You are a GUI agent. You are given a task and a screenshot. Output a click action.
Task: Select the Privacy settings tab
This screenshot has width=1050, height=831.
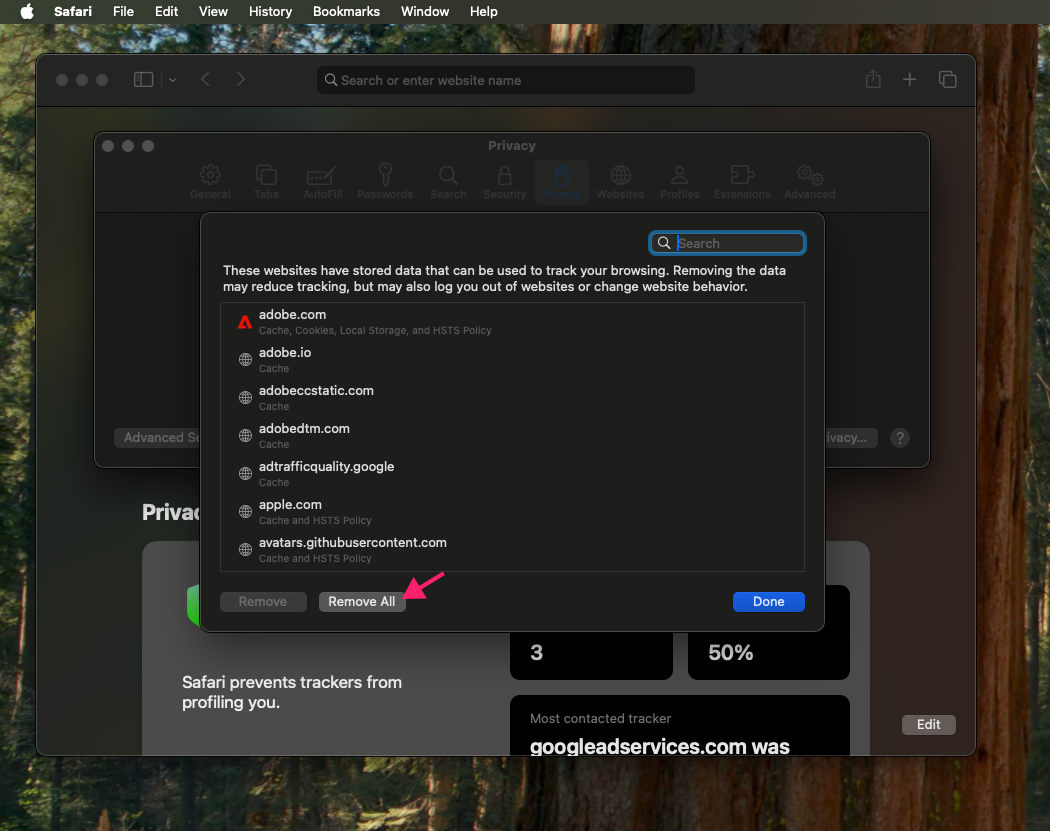tap(561, 182)
